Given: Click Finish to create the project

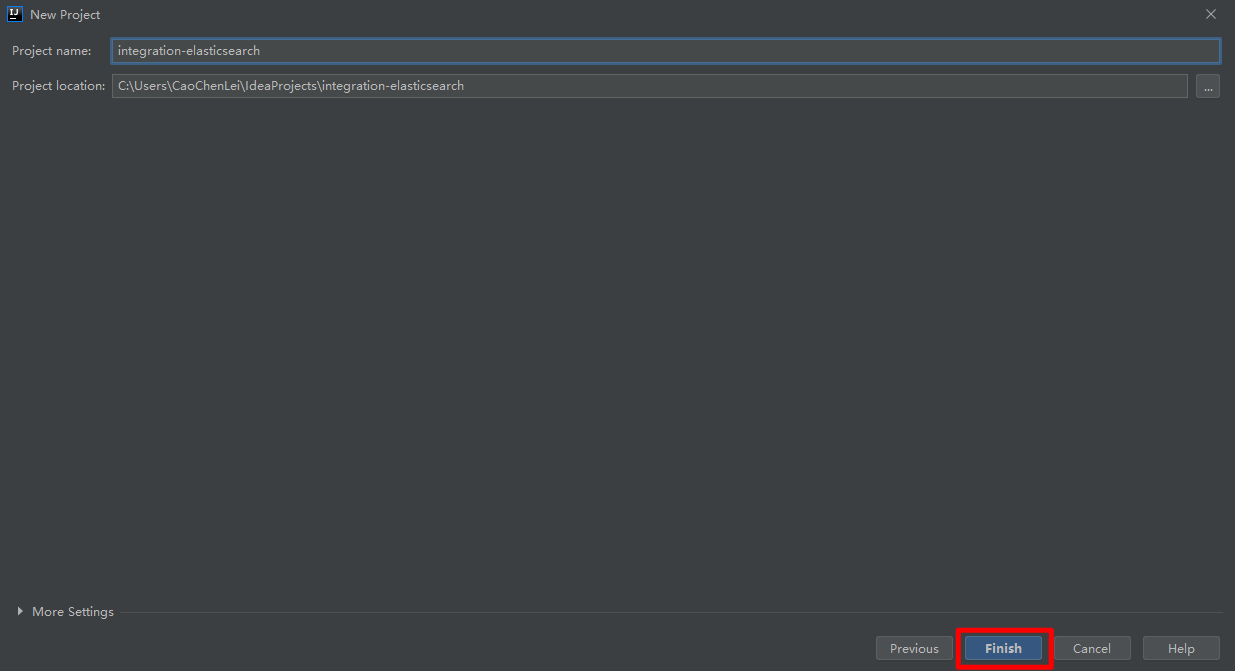Looking at the screenshot, I should click(x=1003, y=648).
